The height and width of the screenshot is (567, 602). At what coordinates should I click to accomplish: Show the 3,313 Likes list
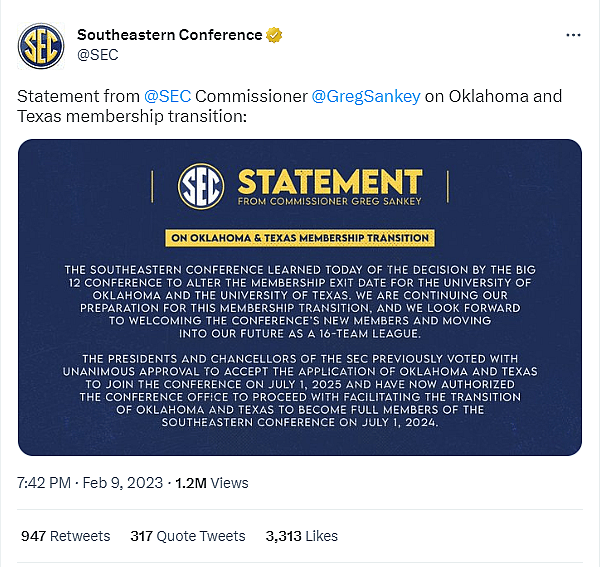pyautogui.click(x=302, y=536)
